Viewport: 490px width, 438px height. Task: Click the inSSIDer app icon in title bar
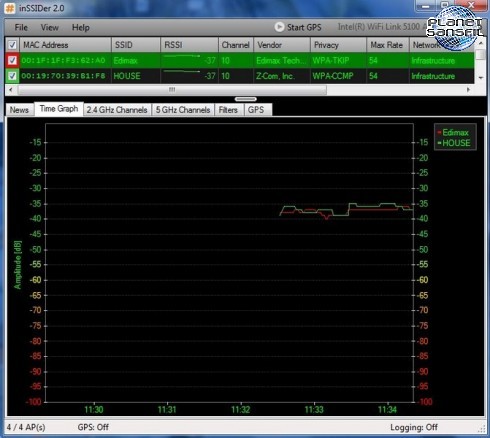coord(10,8)
